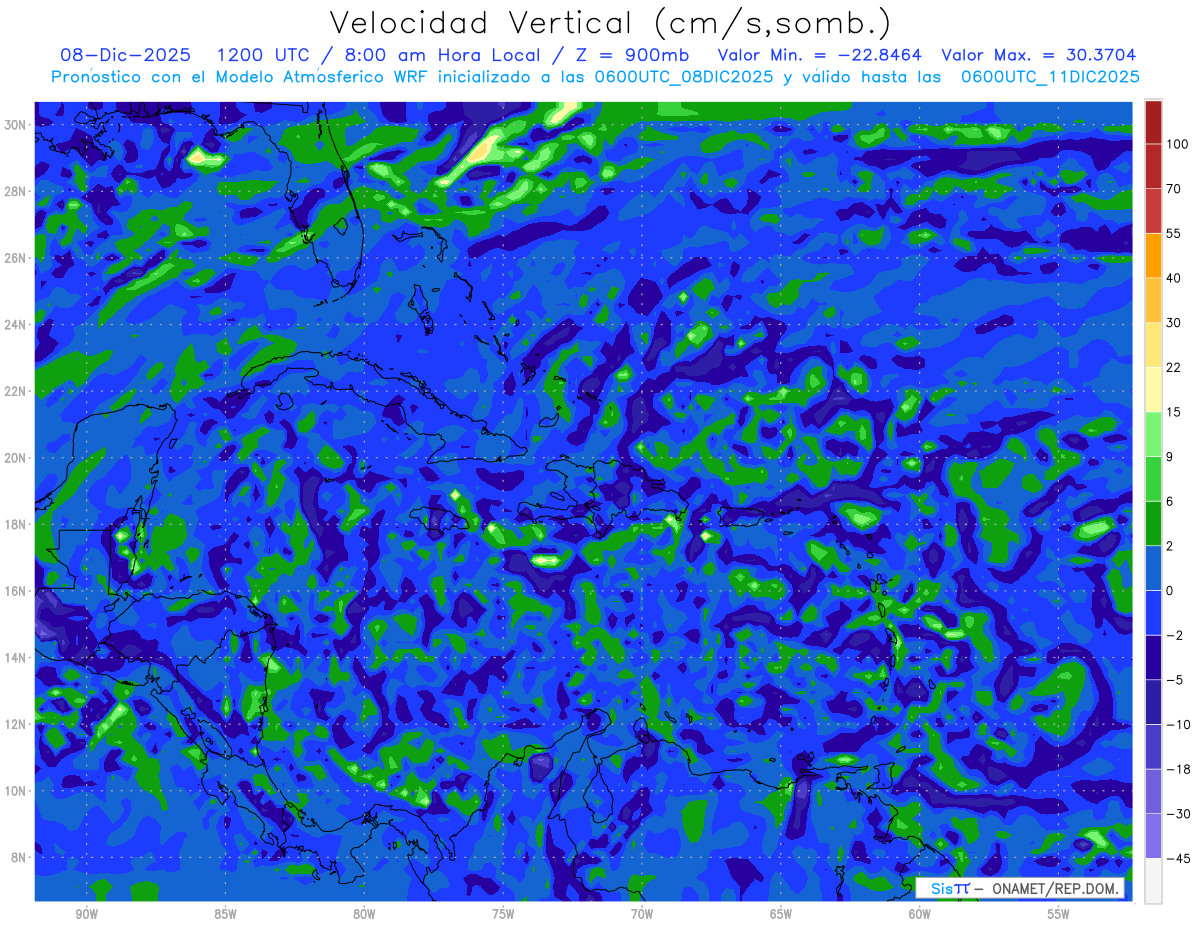The height and width of the screenshot is (927, 1200).
Task: Click the 14N latitude label
Action: click(x=17, y=658)
